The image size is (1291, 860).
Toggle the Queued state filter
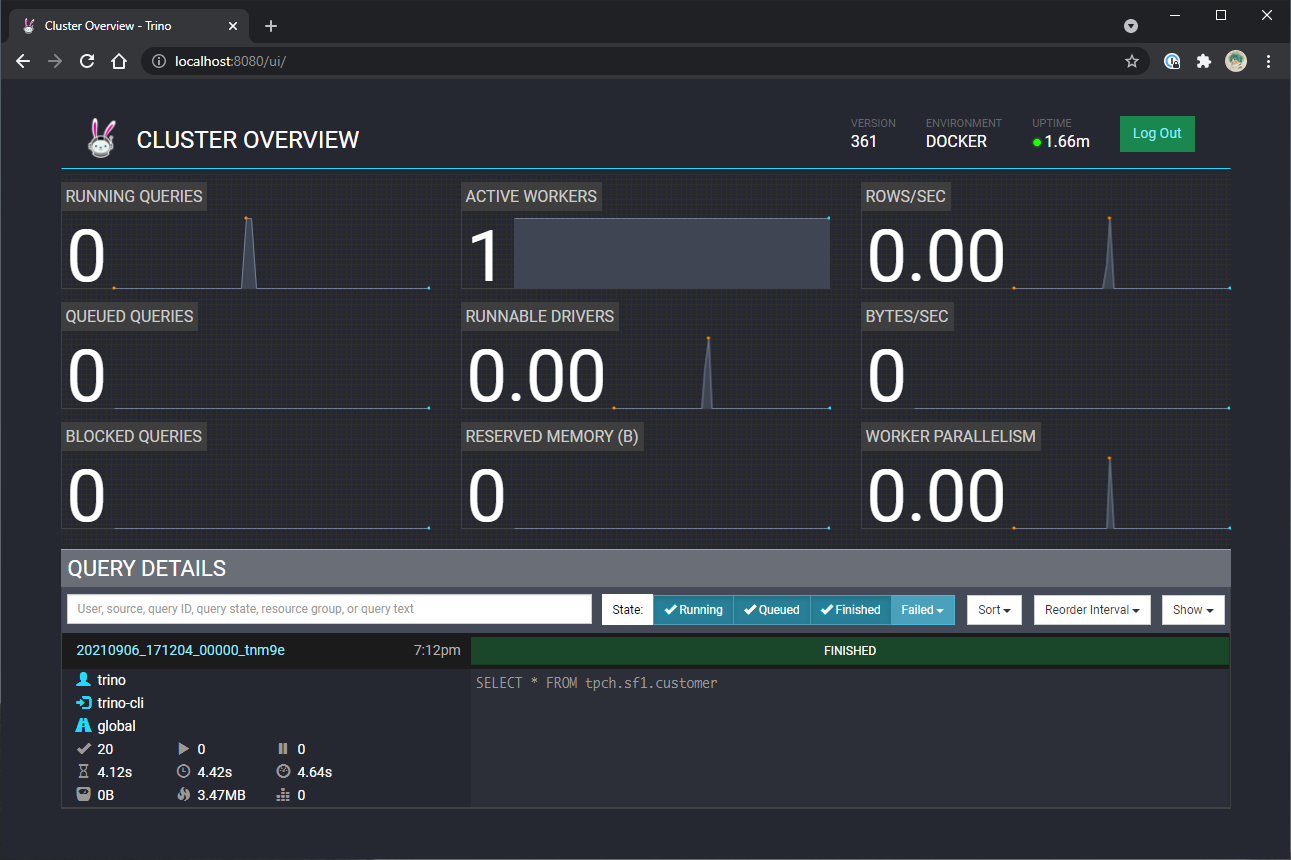pyautogui.click(x=771, y=610)
